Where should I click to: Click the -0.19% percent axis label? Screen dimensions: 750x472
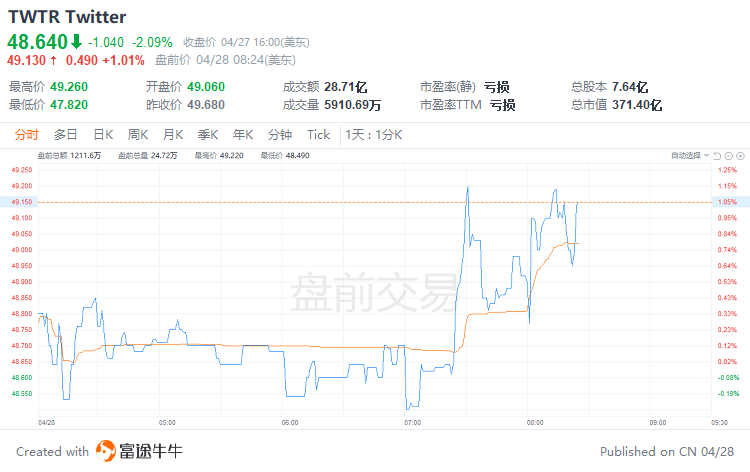[x=728, y=394]
